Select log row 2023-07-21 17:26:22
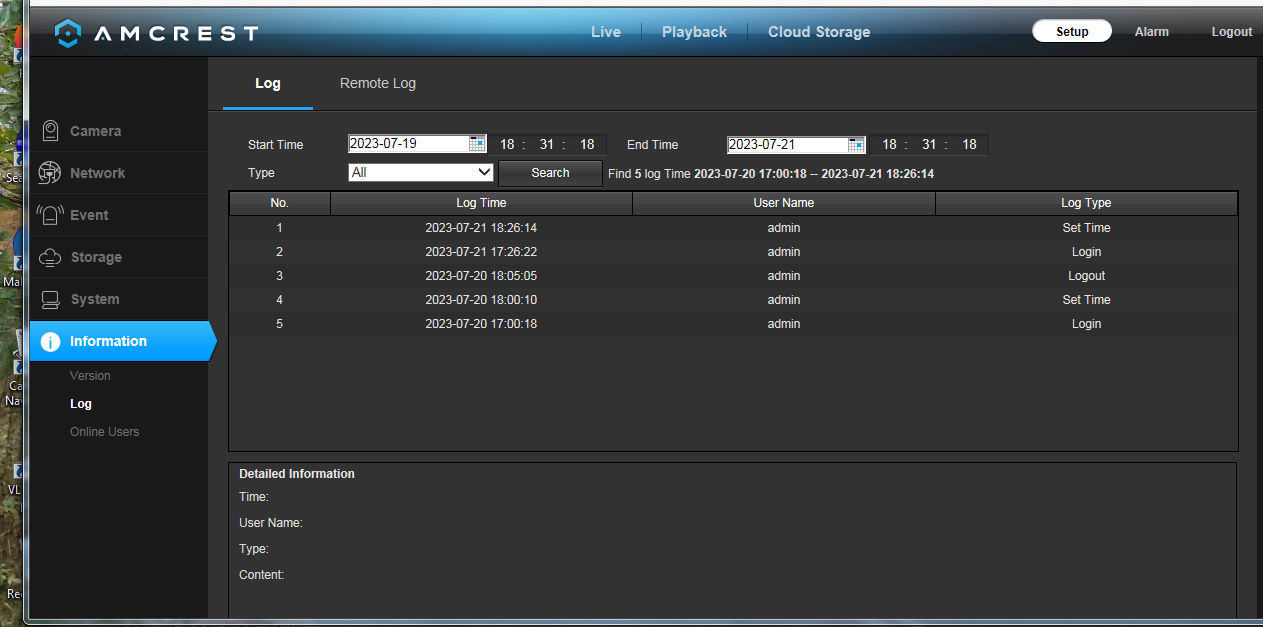This screenshot has width=1263, height=627. pos(733,252)
